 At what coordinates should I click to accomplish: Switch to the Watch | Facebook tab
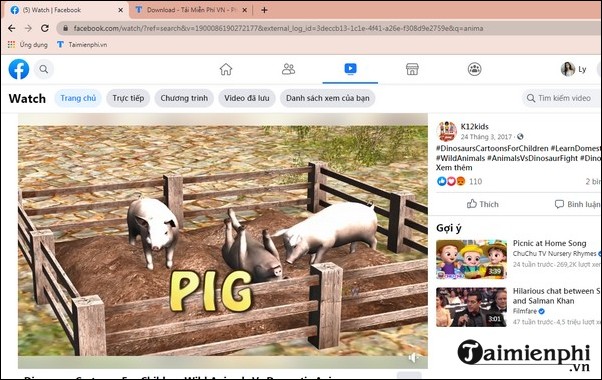tap(65, 10)
